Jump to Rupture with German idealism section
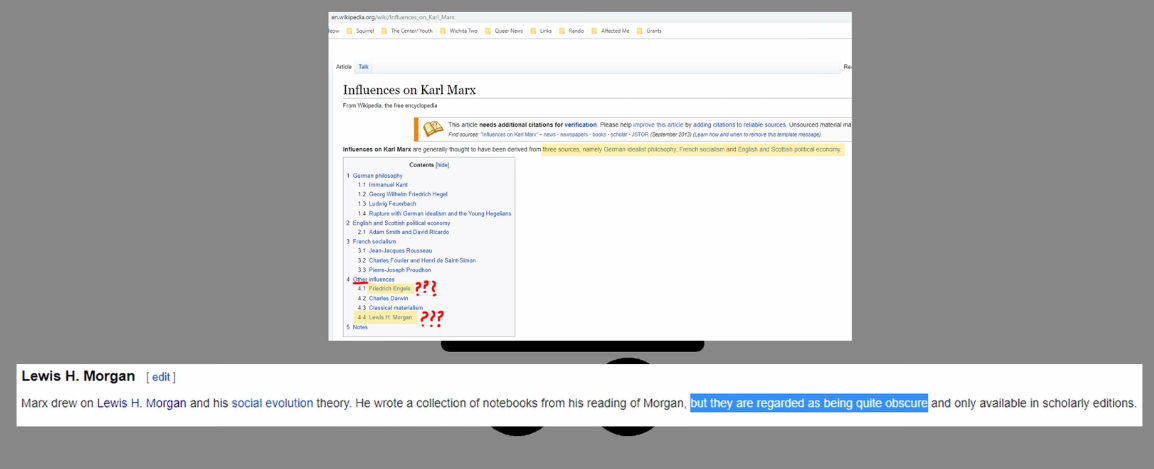 click(x=440, y=214)
